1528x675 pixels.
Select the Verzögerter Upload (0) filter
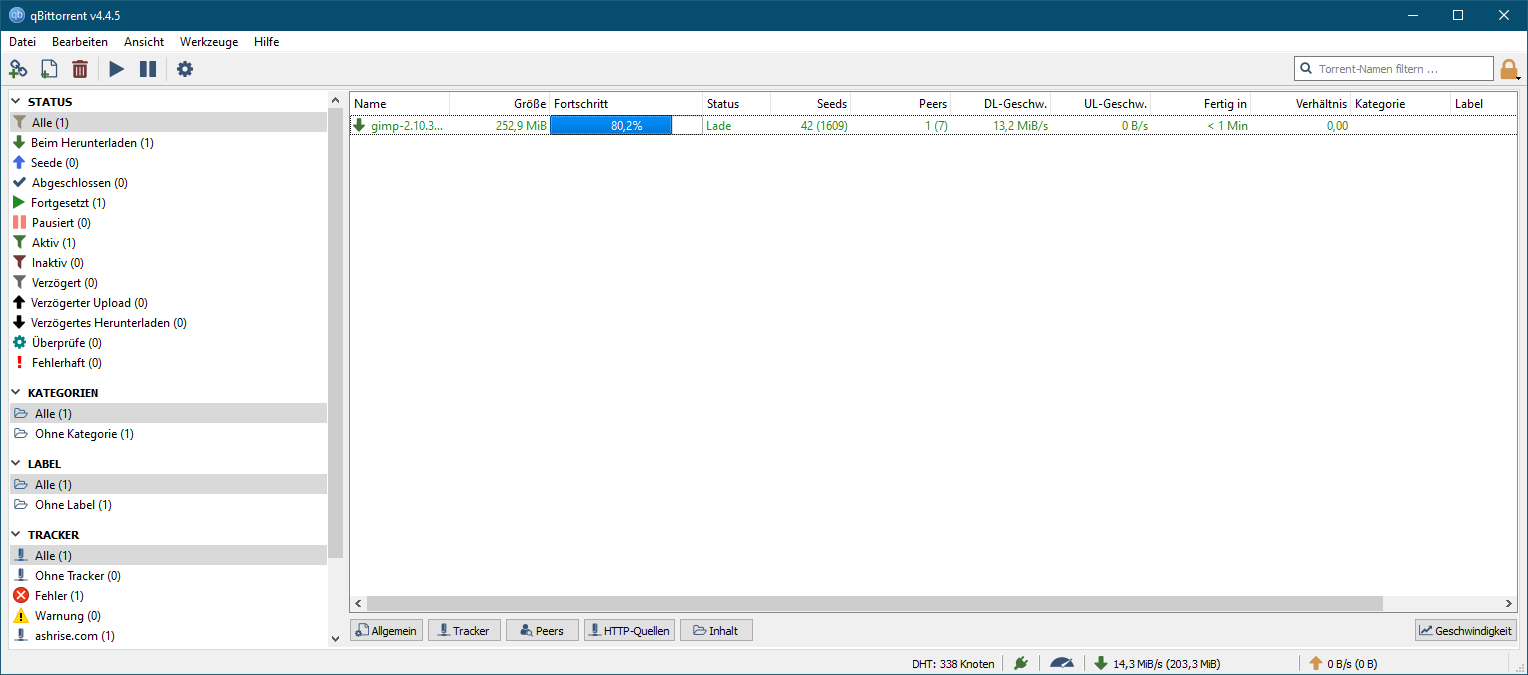(168, 303)
